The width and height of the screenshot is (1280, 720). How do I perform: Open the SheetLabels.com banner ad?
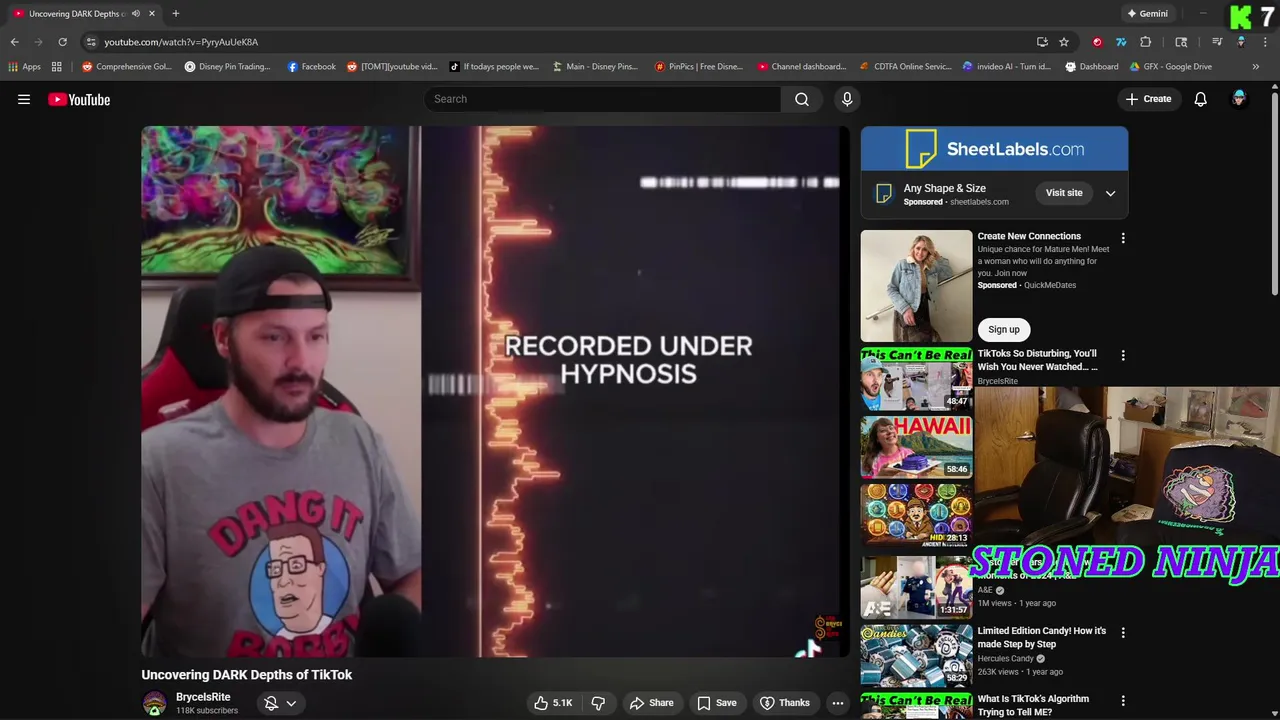pos(994,149)
